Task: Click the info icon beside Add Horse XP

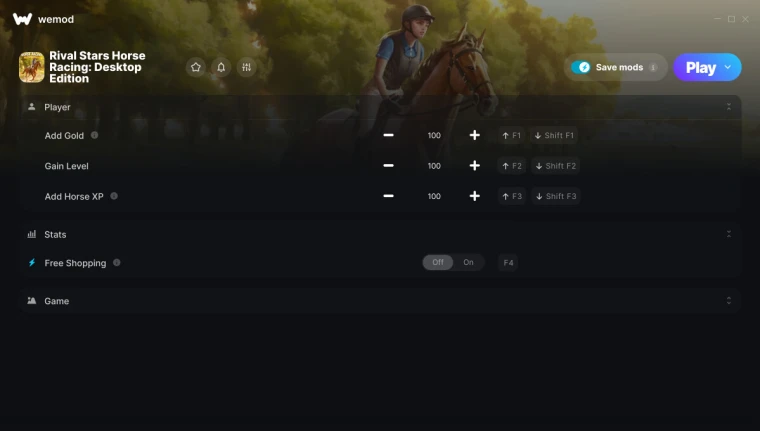Action: click(114, 196)
